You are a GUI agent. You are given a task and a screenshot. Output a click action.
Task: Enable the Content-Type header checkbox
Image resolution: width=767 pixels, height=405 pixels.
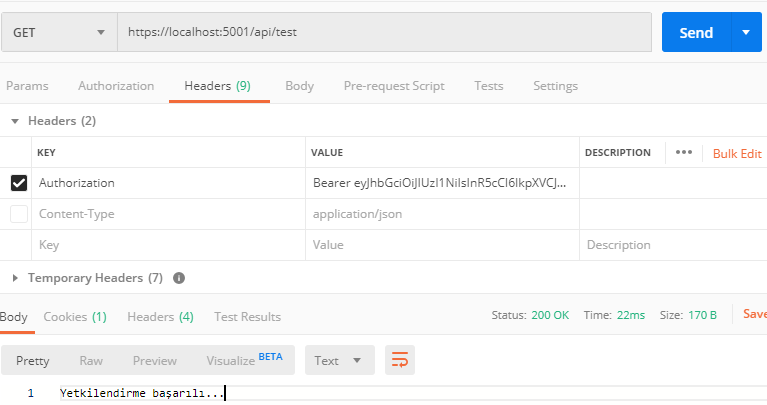point(19,214)
